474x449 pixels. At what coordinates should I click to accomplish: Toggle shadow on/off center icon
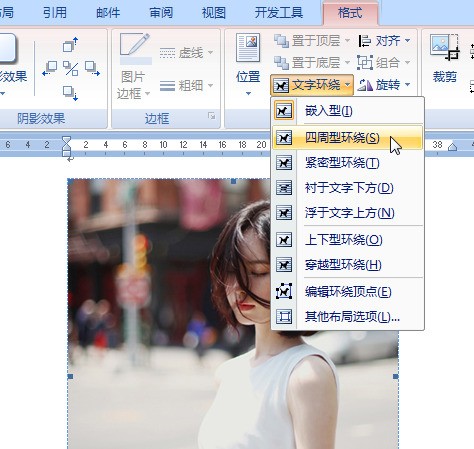[71, 69]
